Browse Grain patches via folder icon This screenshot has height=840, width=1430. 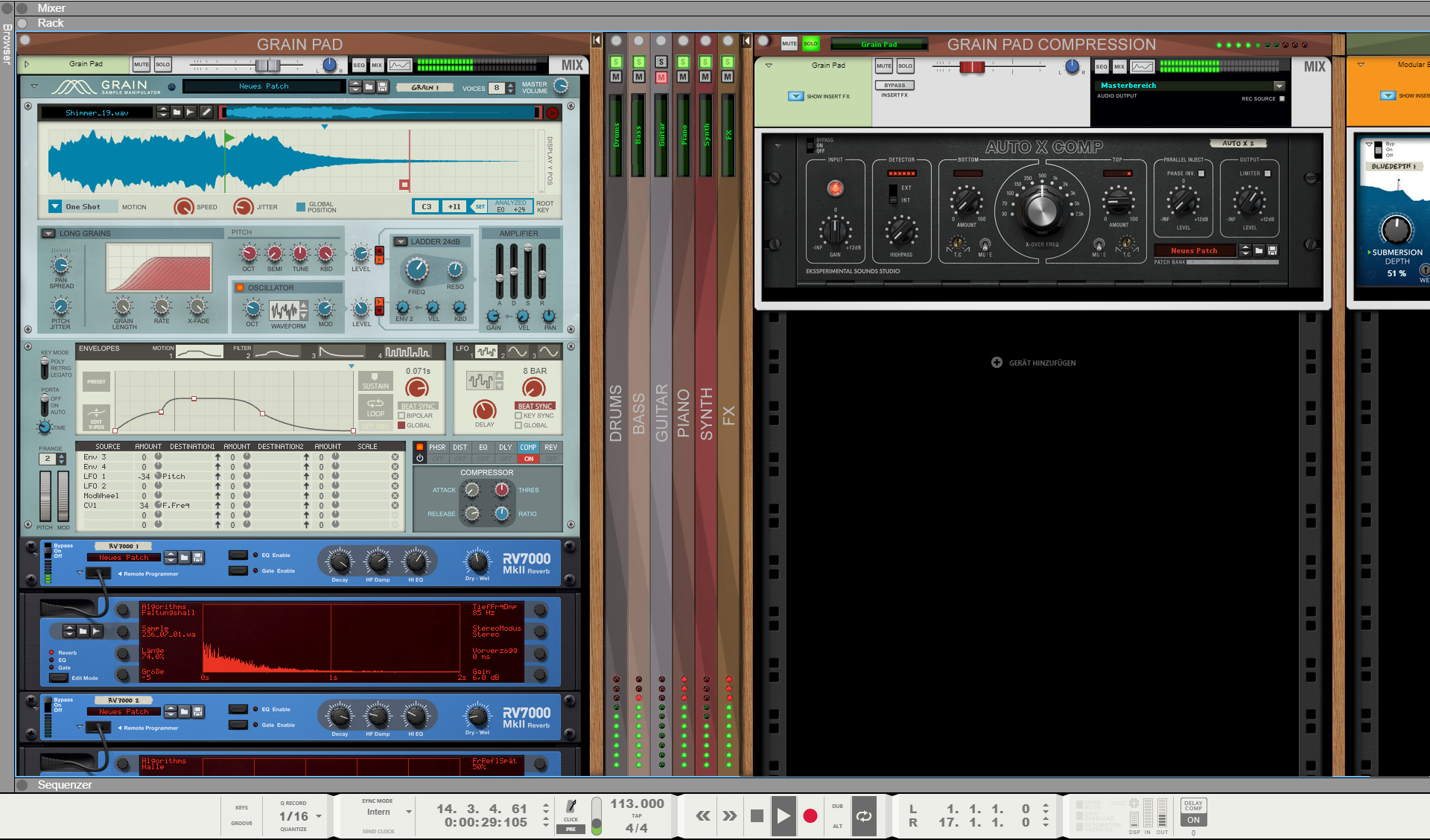point(369,87)
